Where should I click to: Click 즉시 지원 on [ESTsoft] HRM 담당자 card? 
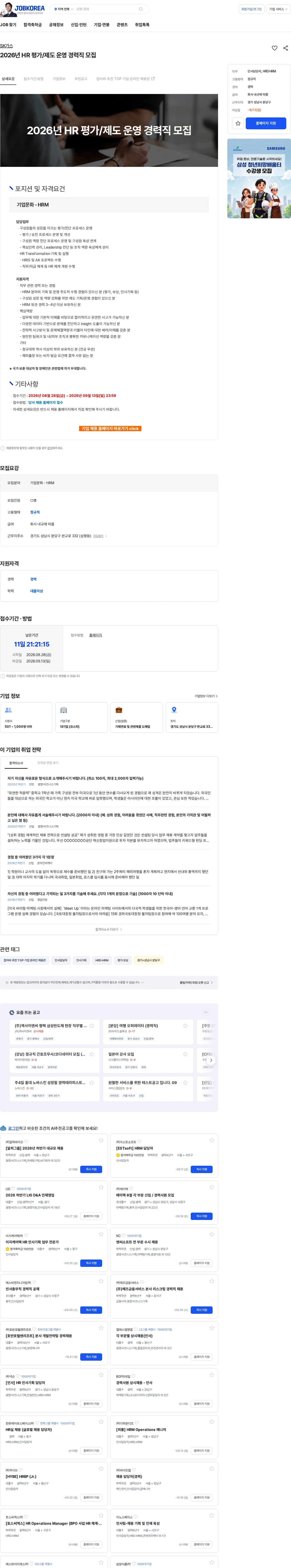pos(202,1169)
